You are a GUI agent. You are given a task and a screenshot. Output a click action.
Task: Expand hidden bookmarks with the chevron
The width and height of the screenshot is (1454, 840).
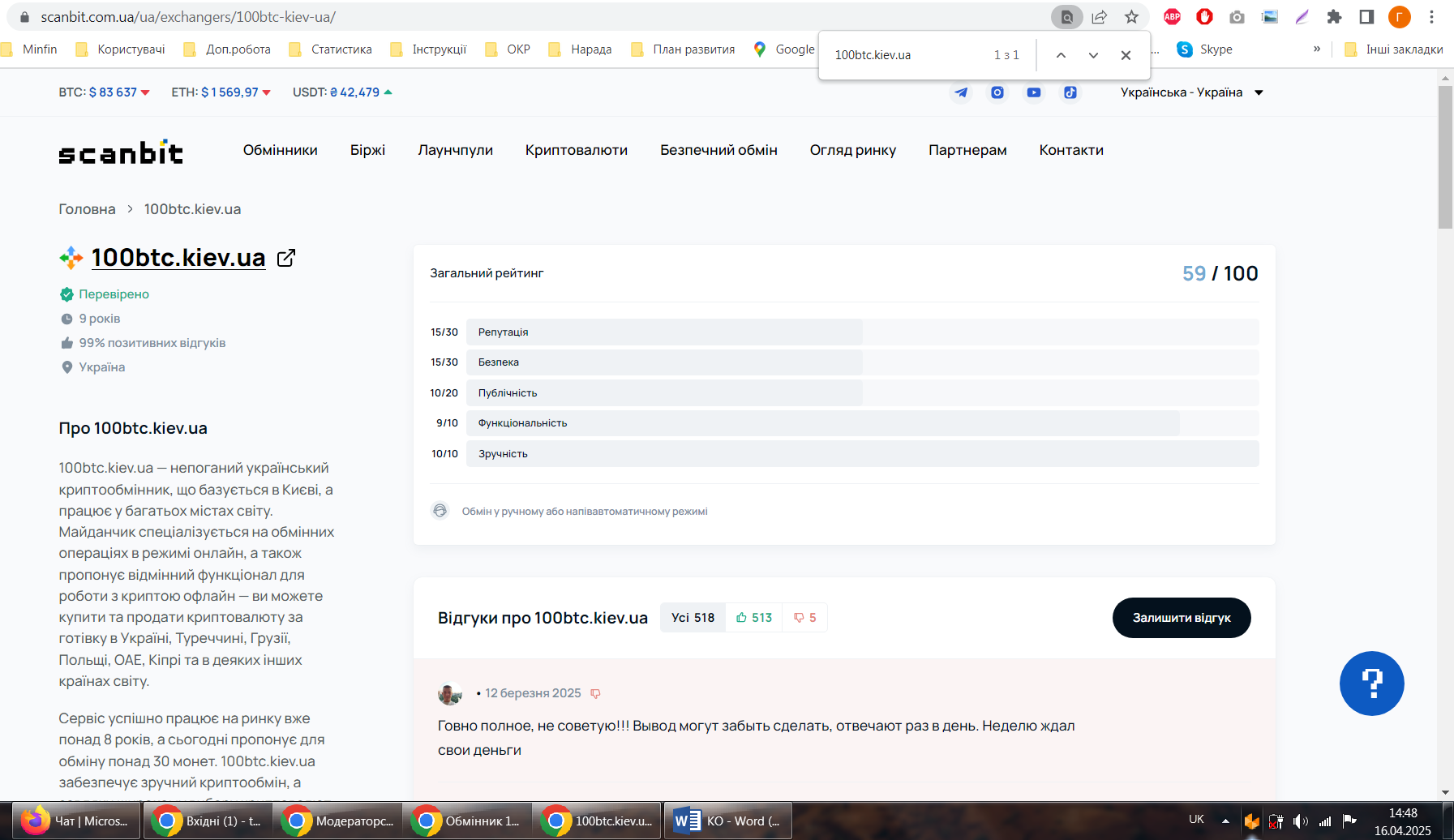1316,49
